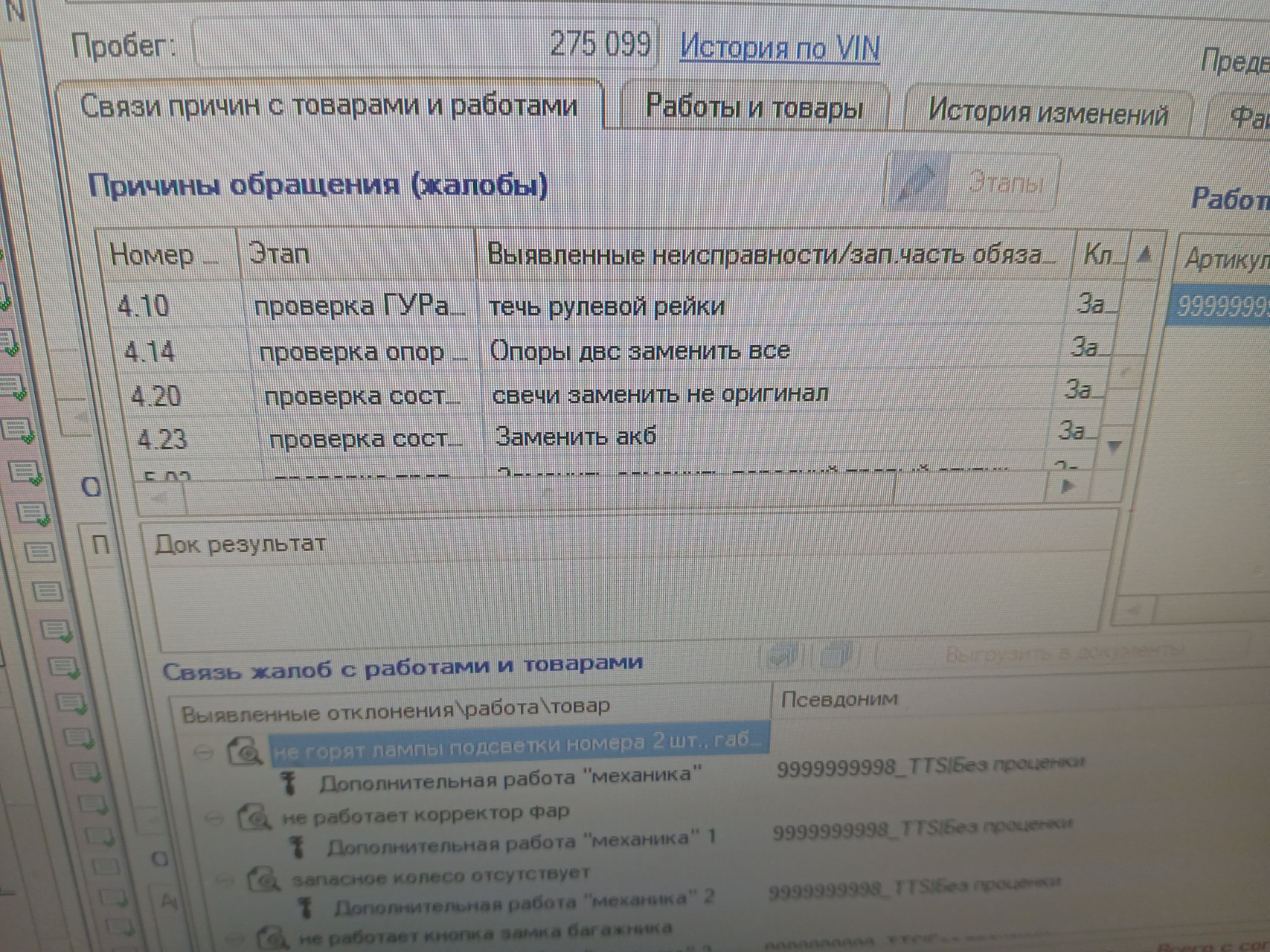Screen dimensions: 1270x952
Task: Select the запасное колесо отсутствует row
Action: tap(440, 875)
